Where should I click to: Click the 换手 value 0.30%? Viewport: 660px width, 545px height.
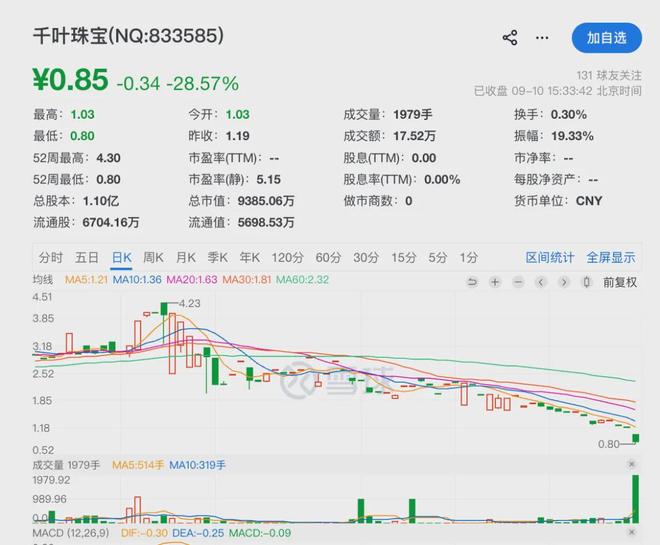(569, 114)
